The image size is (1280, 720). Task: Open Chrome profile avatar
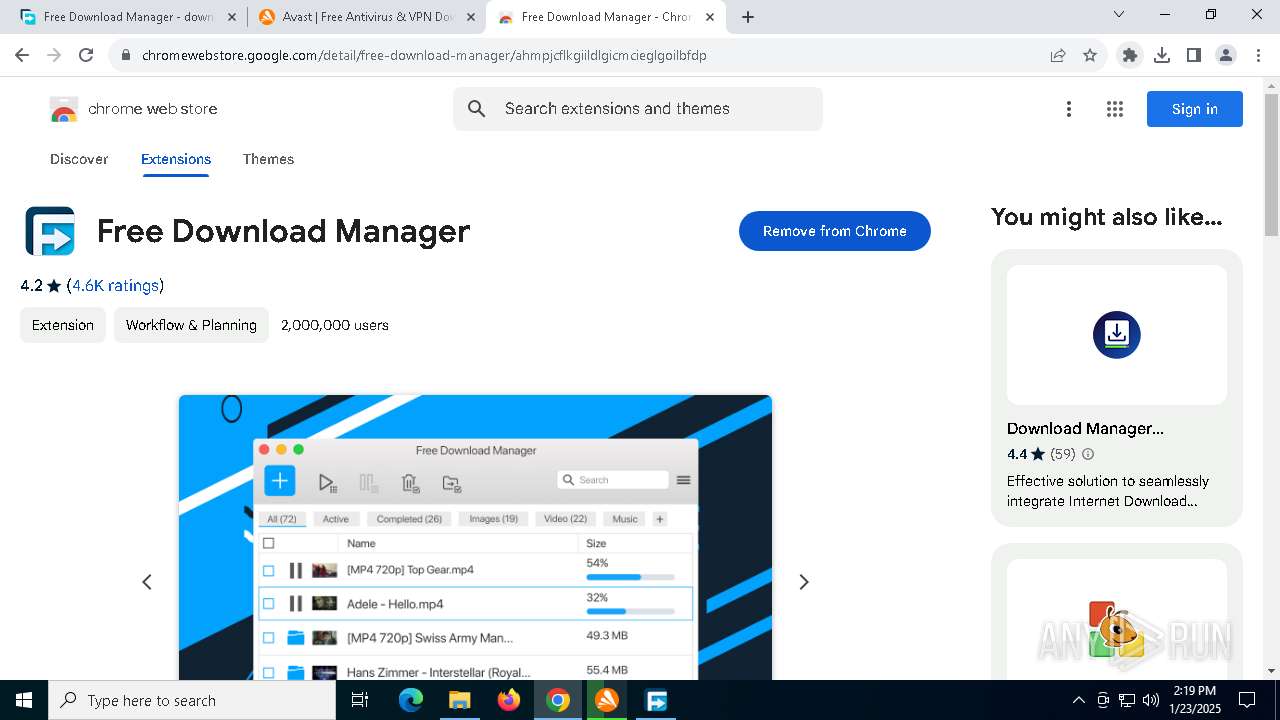coord(1226,55)
